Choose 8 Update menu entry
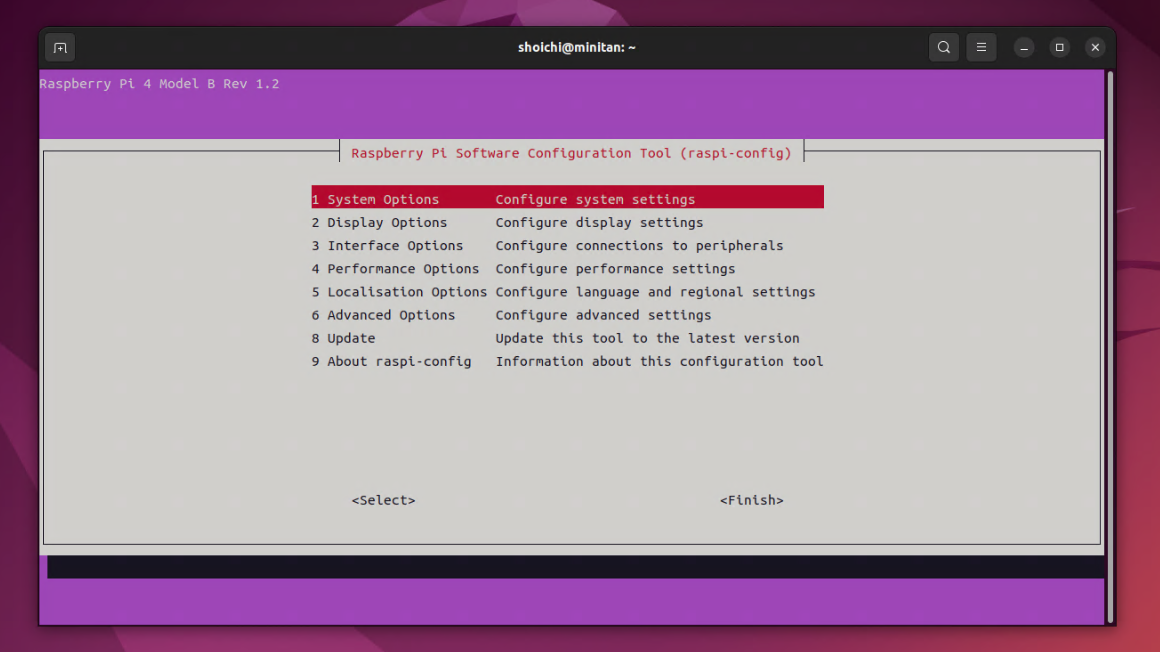Image resolution: width=1160 pixels, height=652 pixels. [567, 337]
